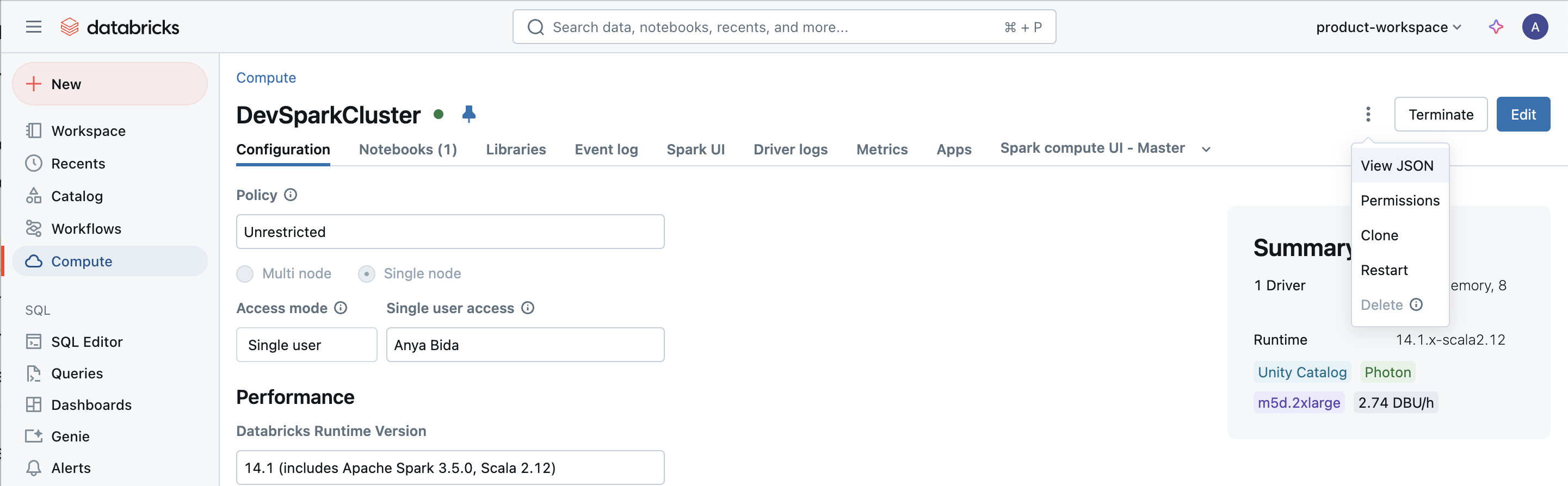
Task: Open the Driver logs tab
Action: [x=790, y=149]
